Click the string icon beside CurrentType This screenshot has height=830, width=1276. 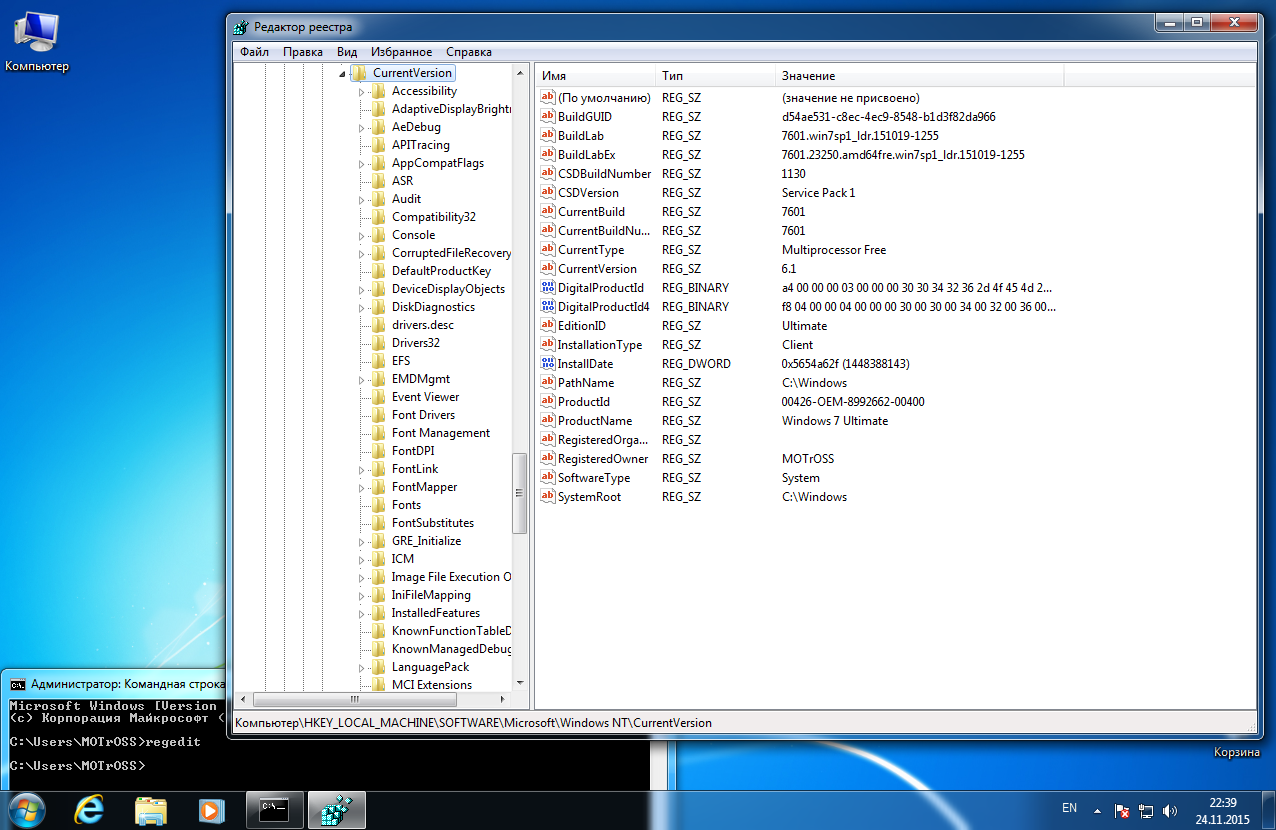[x=547, y=249]
